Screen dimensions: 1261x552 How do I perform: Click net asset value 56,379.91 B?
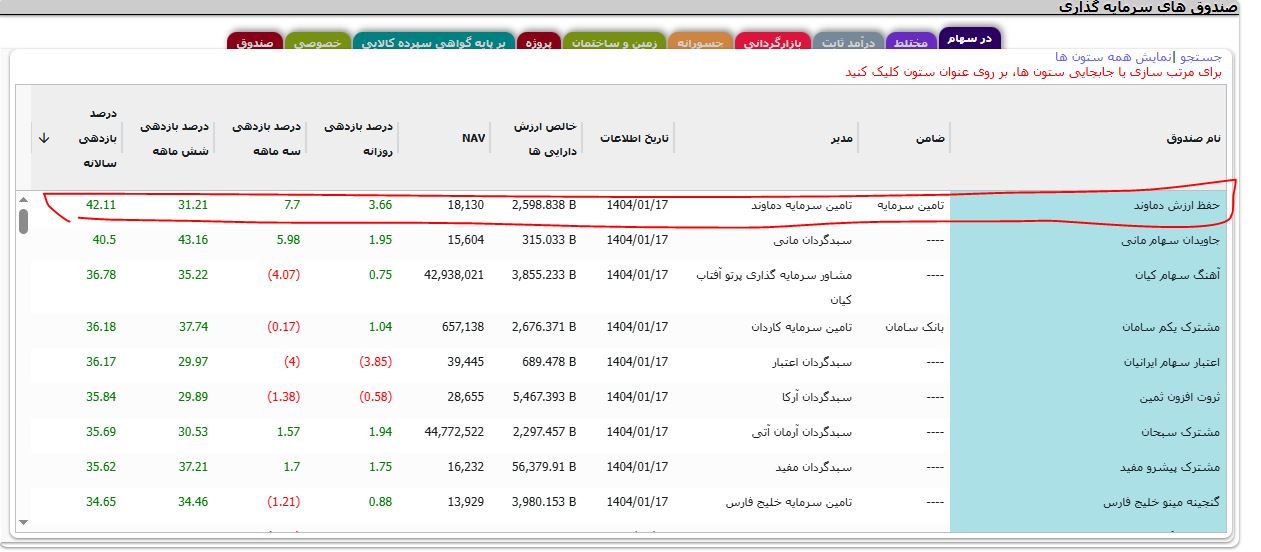coord(544,467)
